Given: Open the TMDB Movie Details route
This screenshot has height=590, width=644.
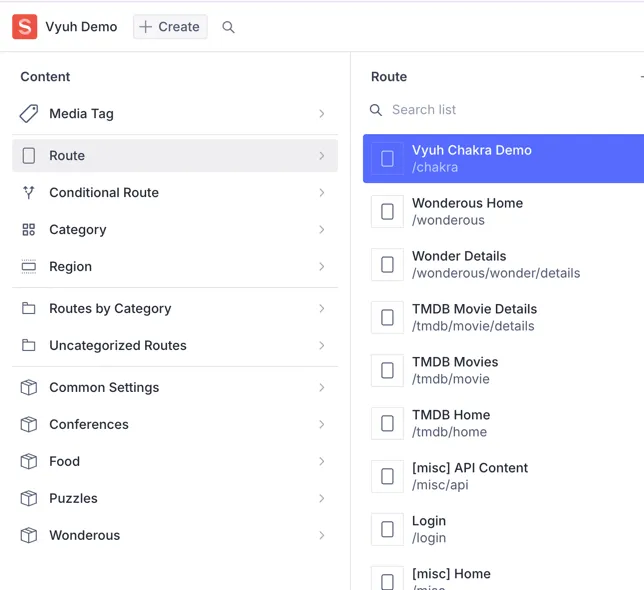Looking at the screenshot, I should (474, 317).
